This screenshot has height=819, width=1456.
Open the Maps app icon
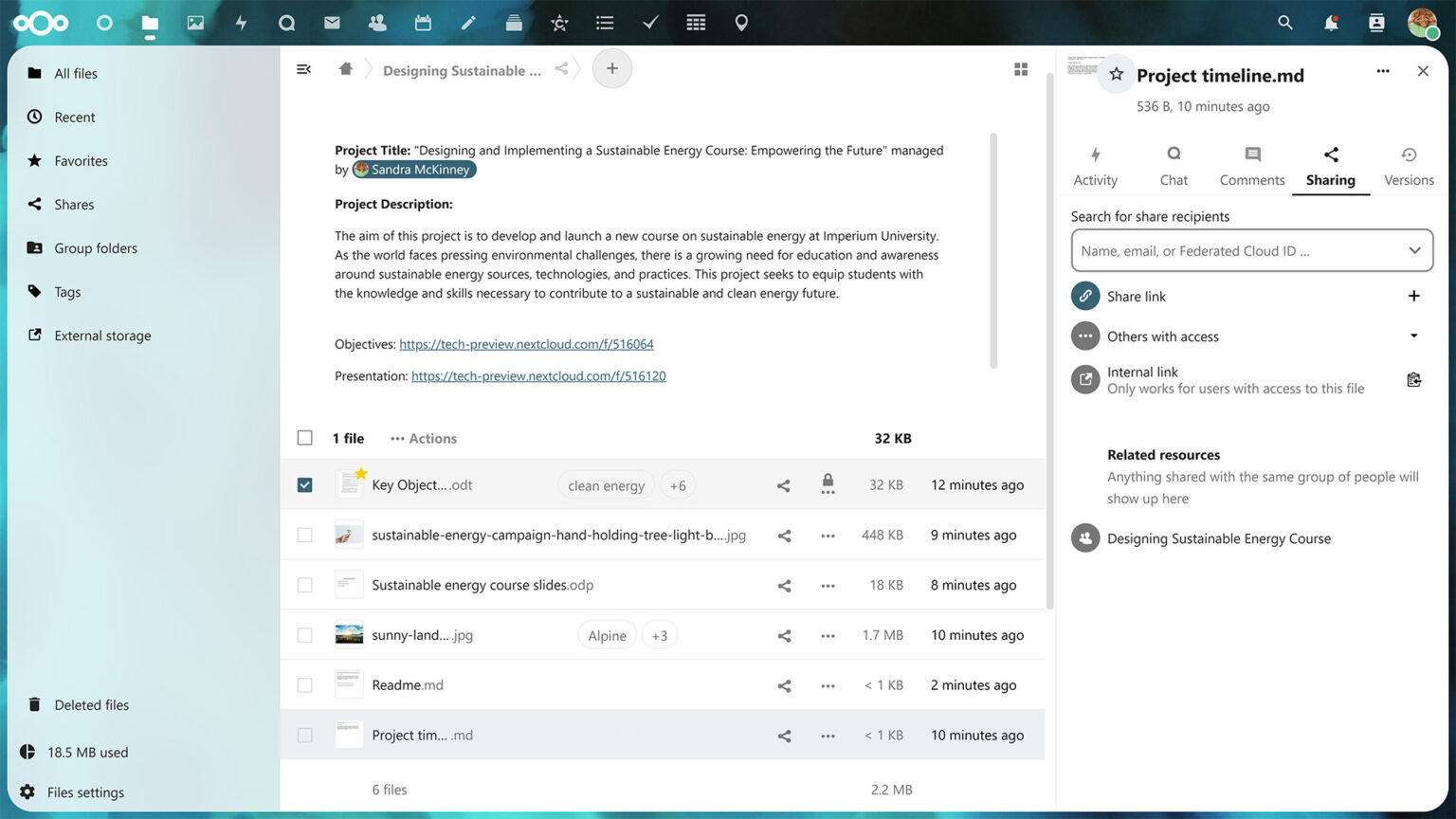[x=741, y=23]
